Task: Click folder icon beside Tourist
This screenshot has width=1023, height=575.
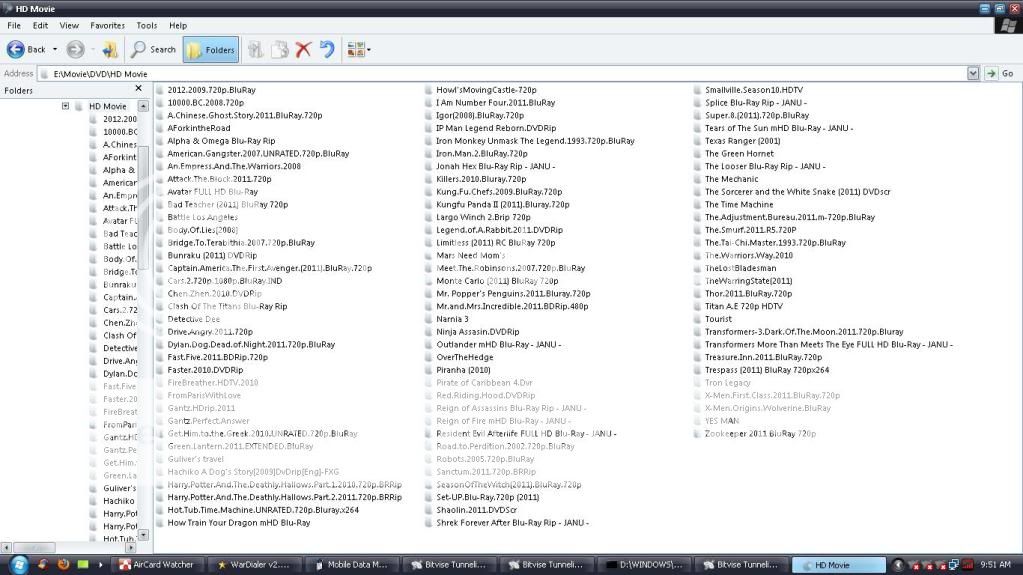Action: pyautogui.click(x=697, y=319)
